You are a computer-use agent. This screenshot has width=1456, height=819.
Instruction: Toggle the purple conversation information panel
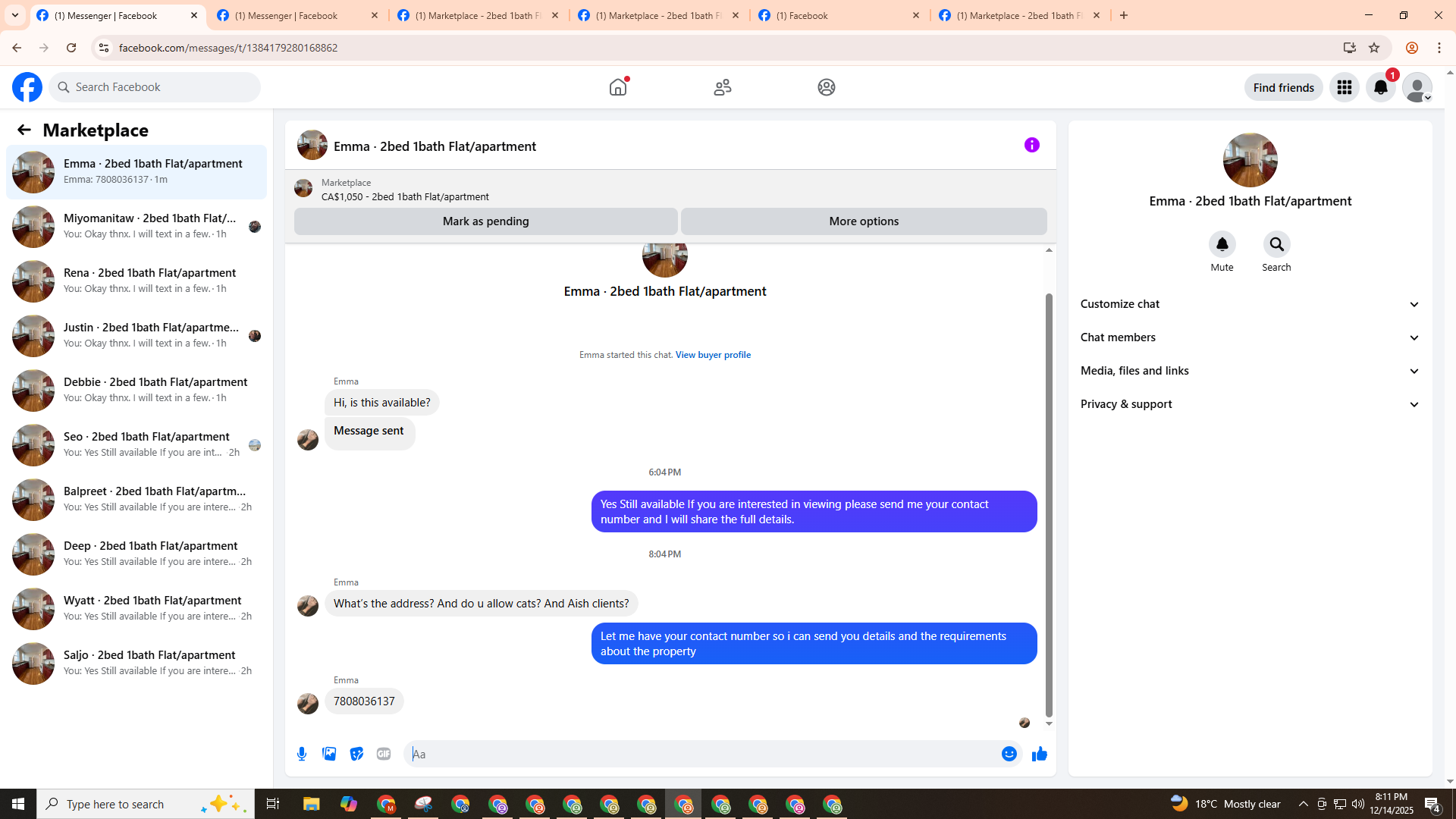[1031, 145]
